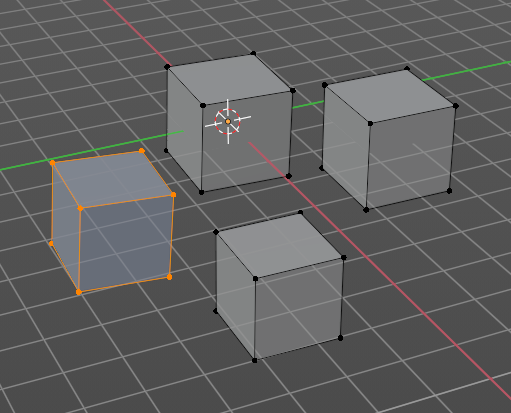Click rearmost top vertex of 3D cursor cube
Image resolution: width=511 pixels, height=413 pixels.
click(253, 53)
